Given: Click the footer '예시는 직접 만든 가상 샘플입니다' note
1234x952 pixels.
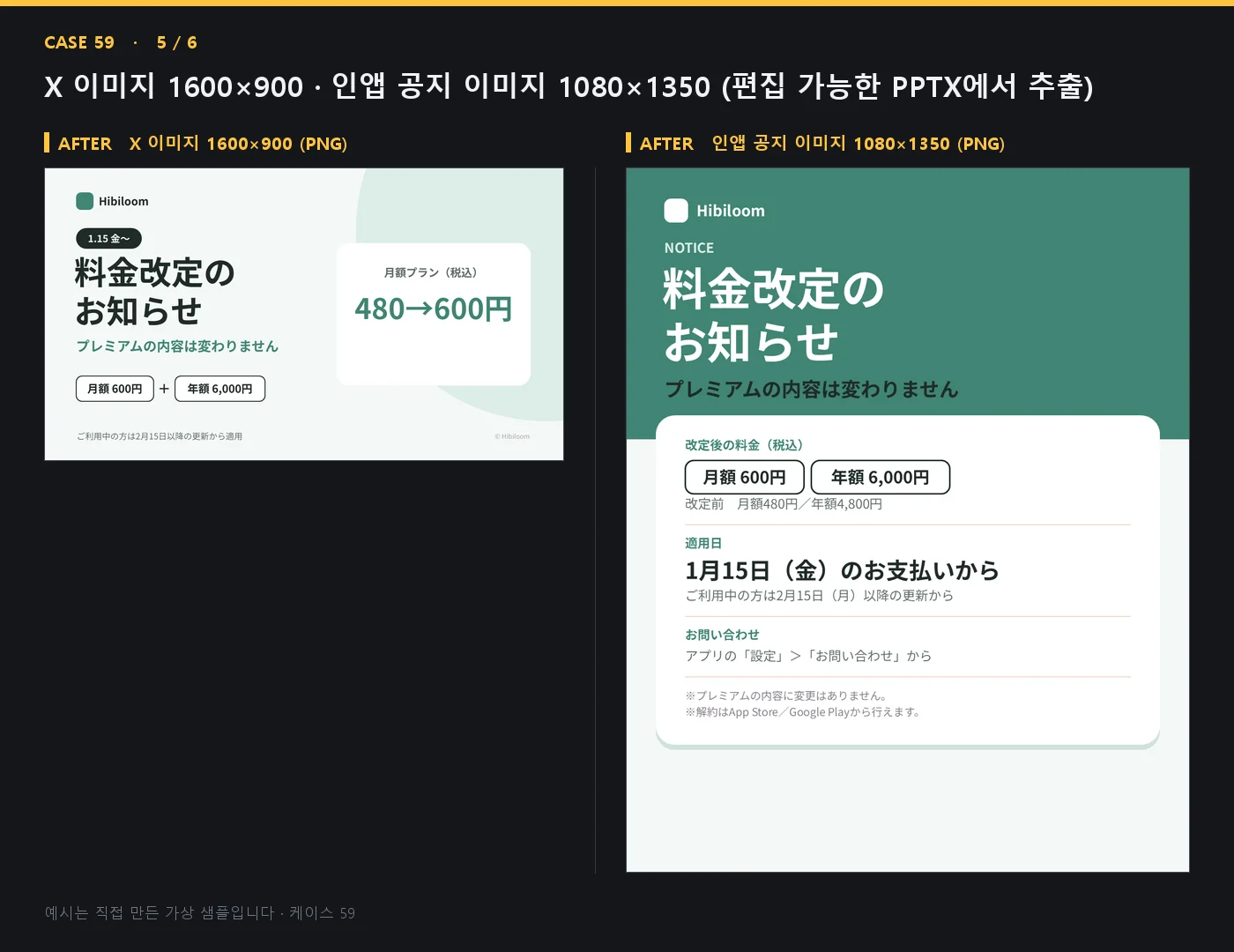Looking at the screenshot, I should pyautogui.click(x=200, y=913).
